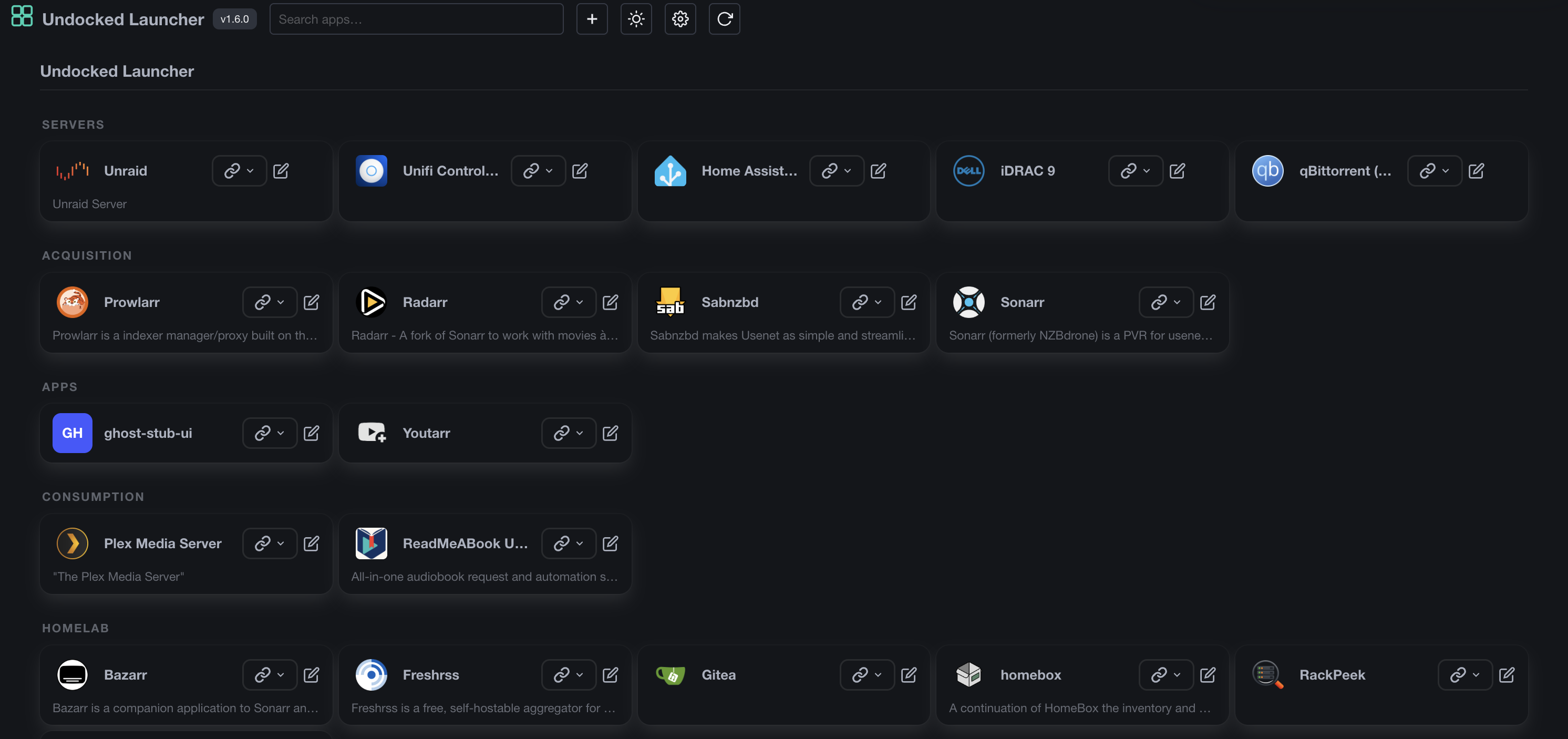Screen dimensions: 1568x739
Task: Open the Home Assistant app icon
Action: (x=670, y=170)
